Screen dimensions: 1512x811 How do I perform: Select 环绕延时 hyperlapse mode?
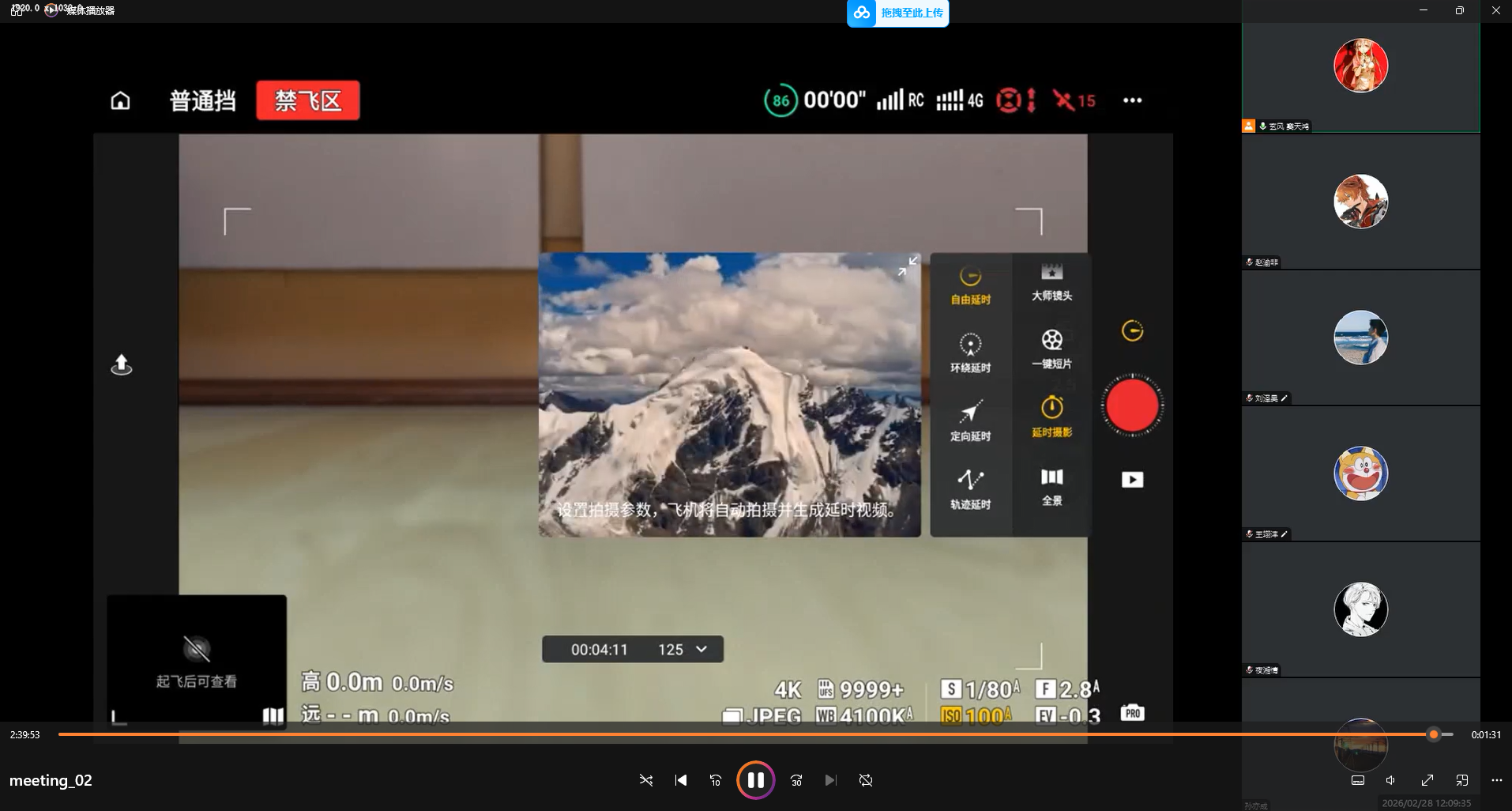coord(970,353)
